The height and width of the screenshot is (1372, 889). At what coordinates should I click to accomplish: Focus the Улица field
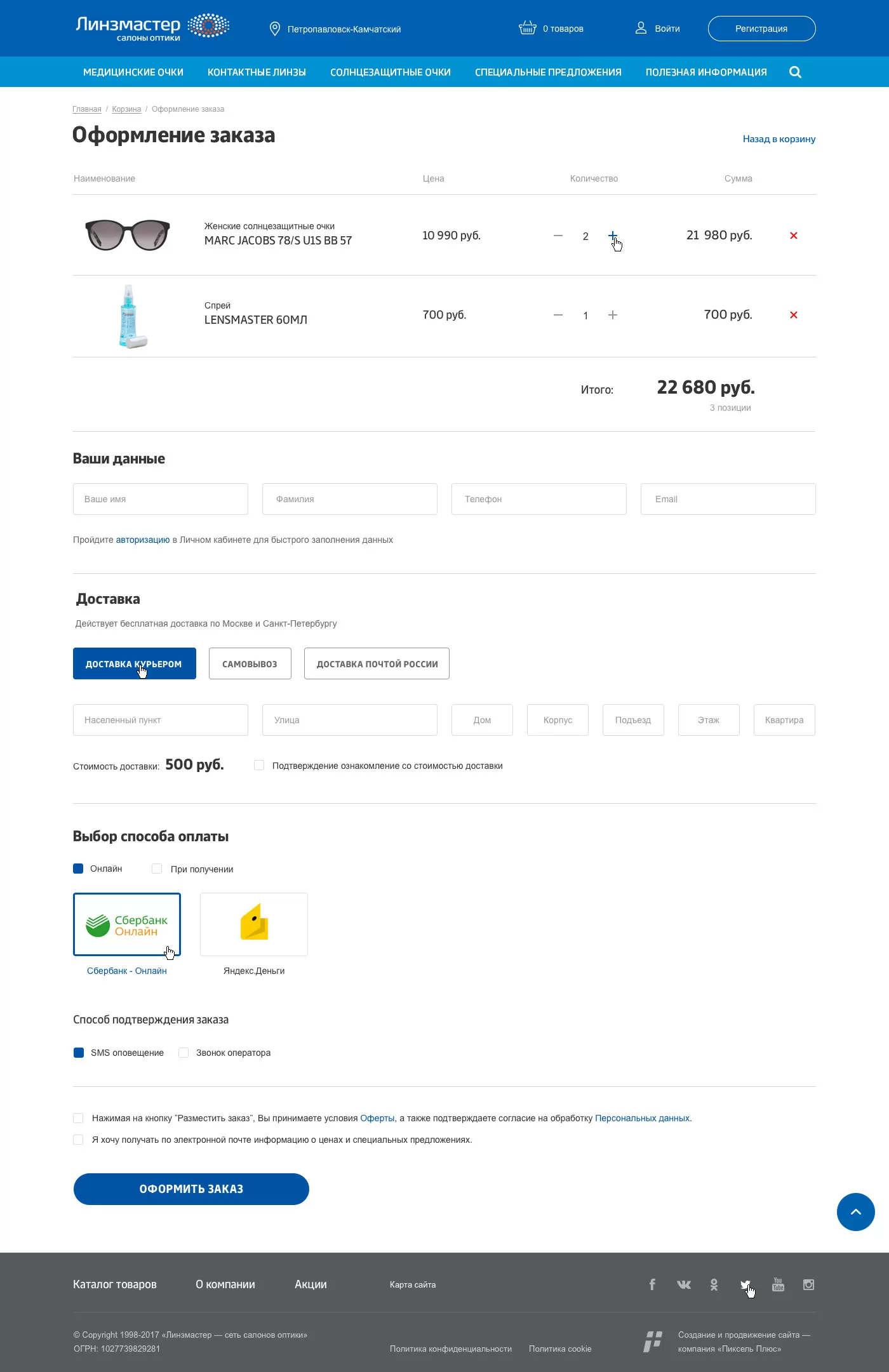(350, 720)
